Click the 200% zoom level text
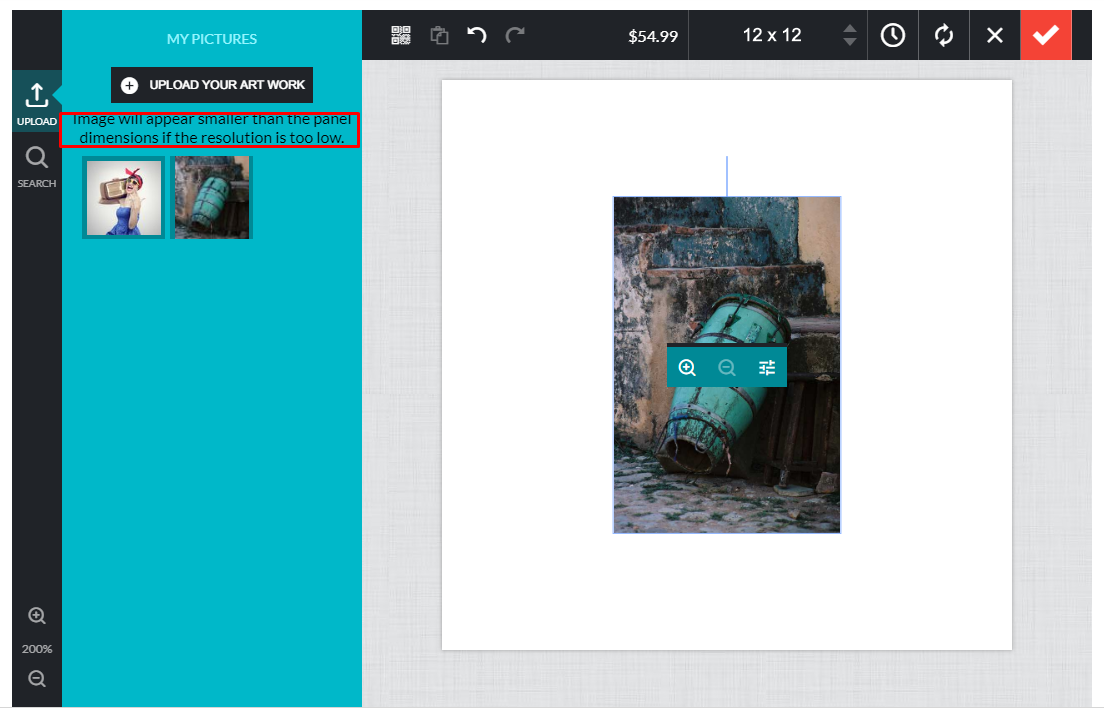The image size is (1104, 708). point(37,649)
